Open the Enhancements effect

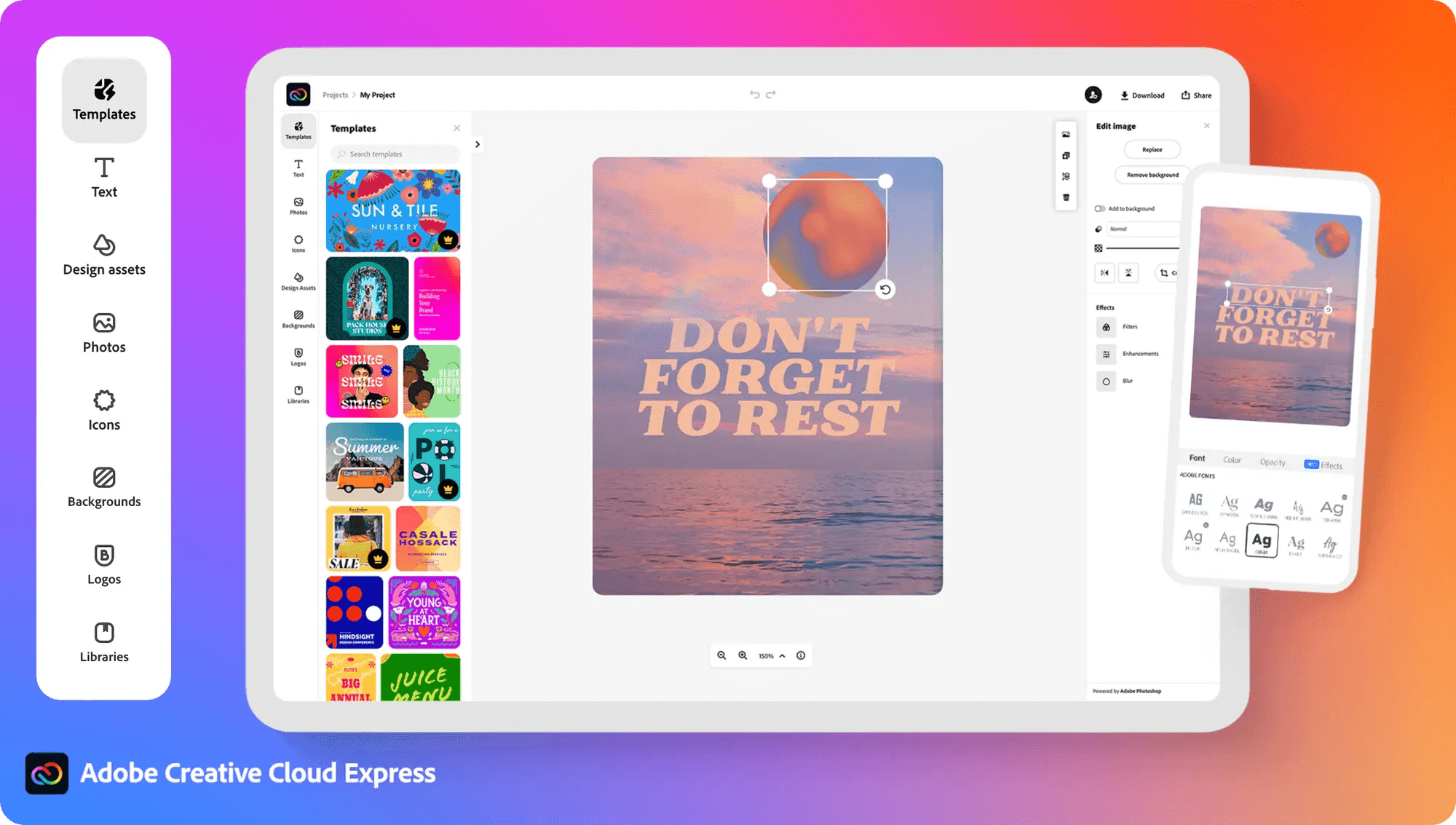1107,354
